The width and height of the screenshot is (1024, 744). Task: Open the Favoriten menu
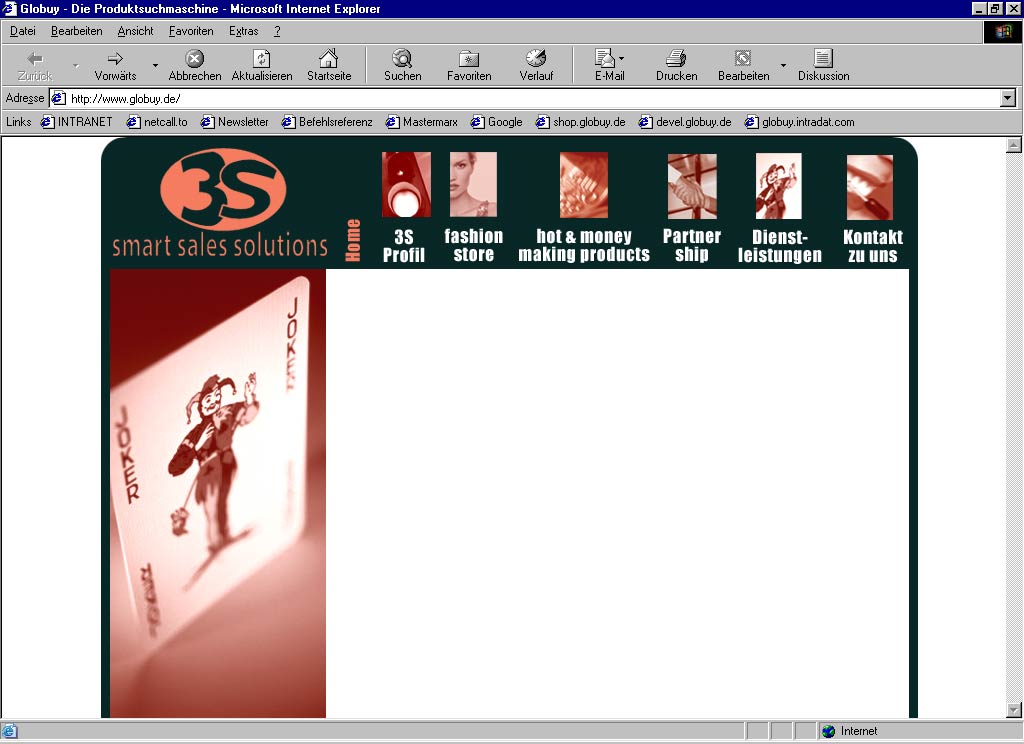pyautogui.click(x=191, y=31)
